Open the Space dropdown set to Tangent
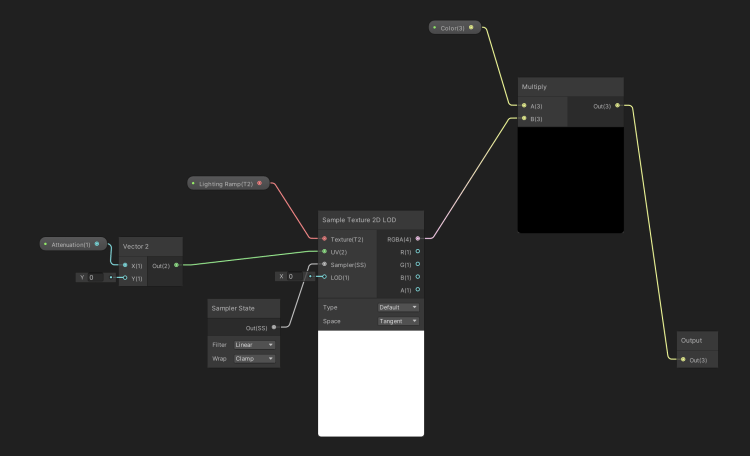The width and height of the screenshot is (750, 456). point(398,321)
